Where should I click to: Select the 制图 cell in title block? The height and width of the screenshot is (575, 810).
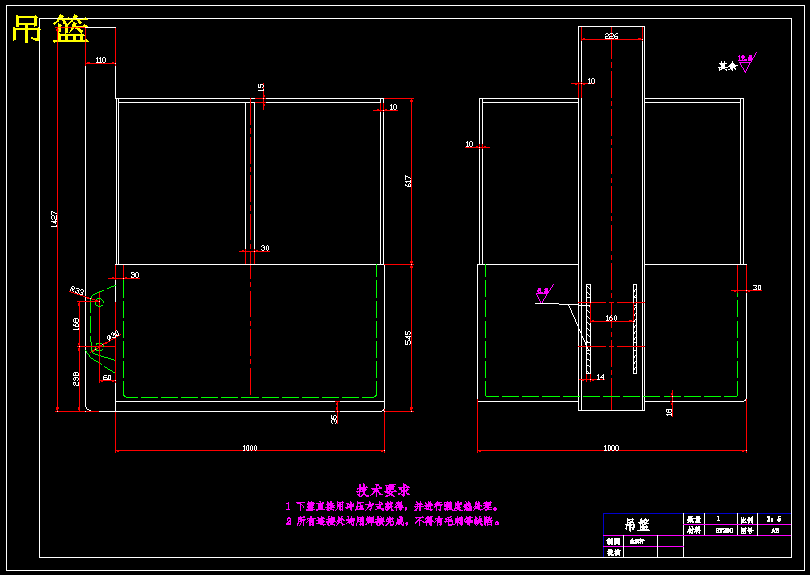[613, 541]
